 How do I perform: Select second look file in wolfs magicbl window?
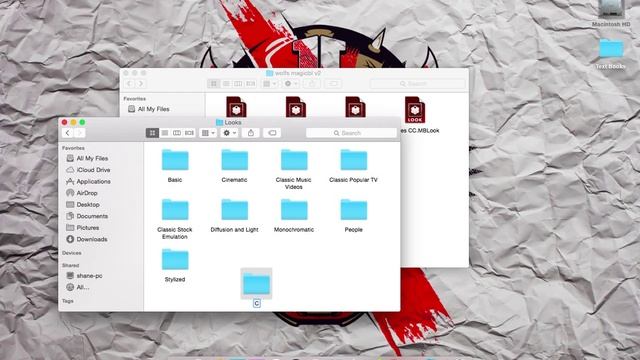click(296, 107)
